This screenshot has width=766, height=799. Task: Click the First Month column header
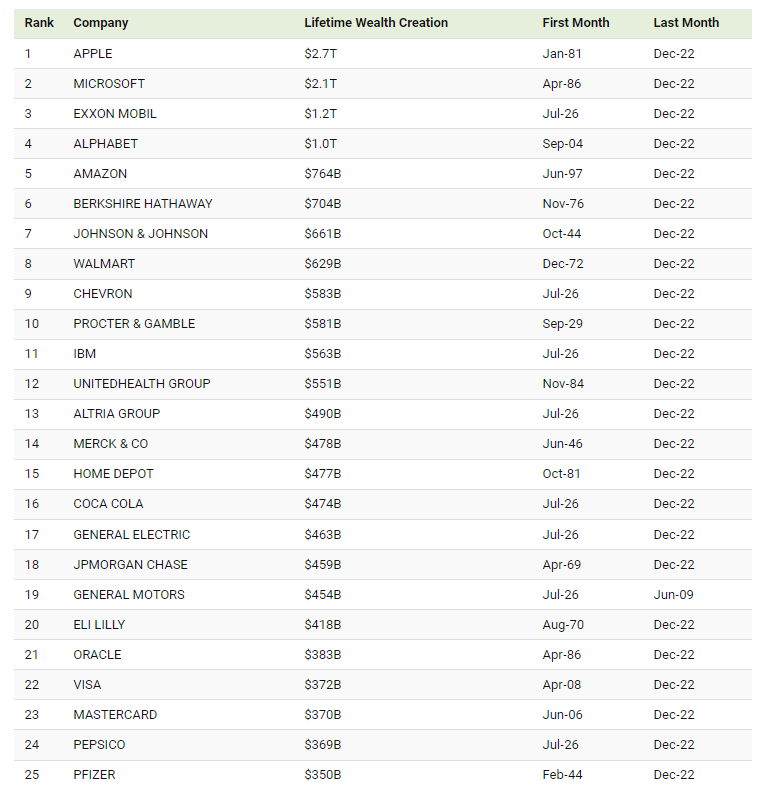pos(575,23)
